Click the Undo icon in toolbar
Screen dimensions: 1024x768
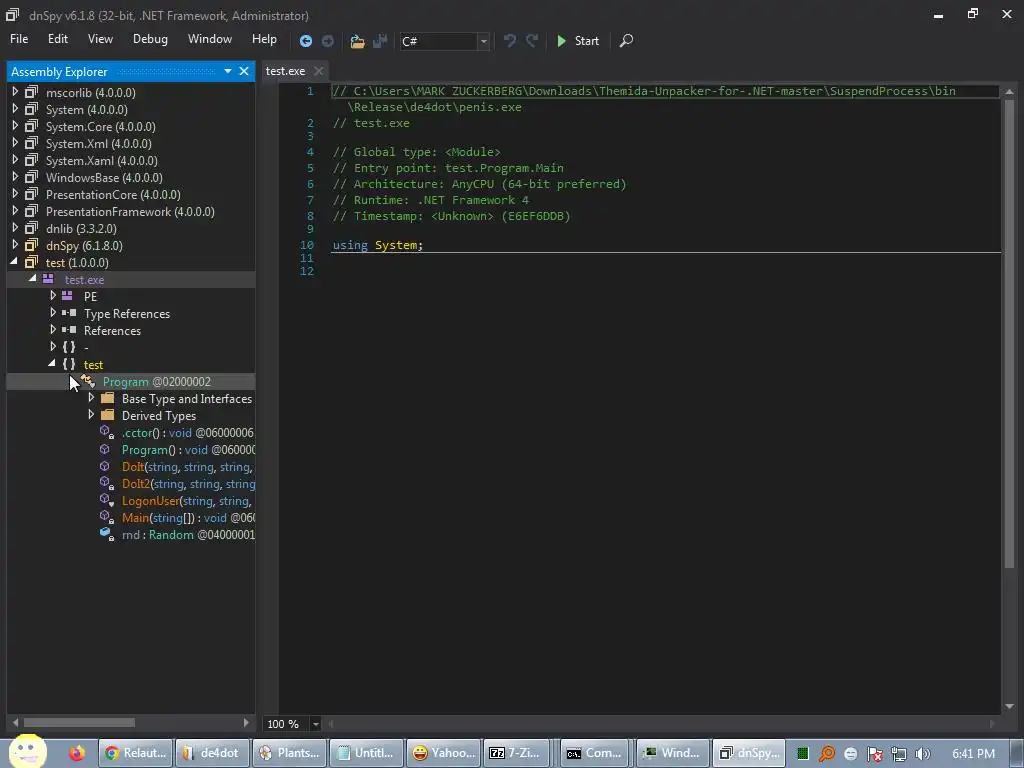click(510, 41)
